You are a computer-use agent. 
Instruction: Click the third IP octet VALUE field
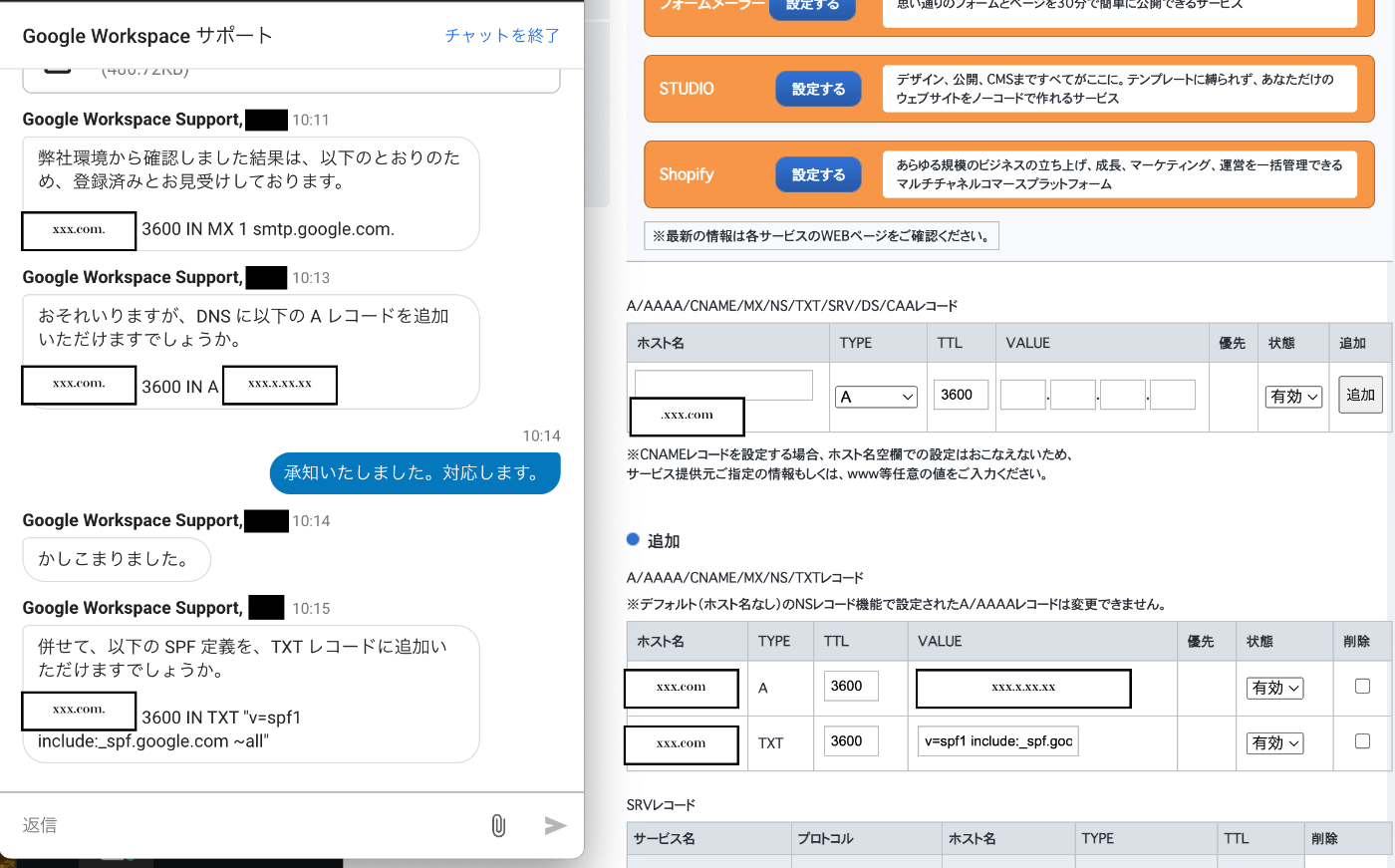point(1123,395)
